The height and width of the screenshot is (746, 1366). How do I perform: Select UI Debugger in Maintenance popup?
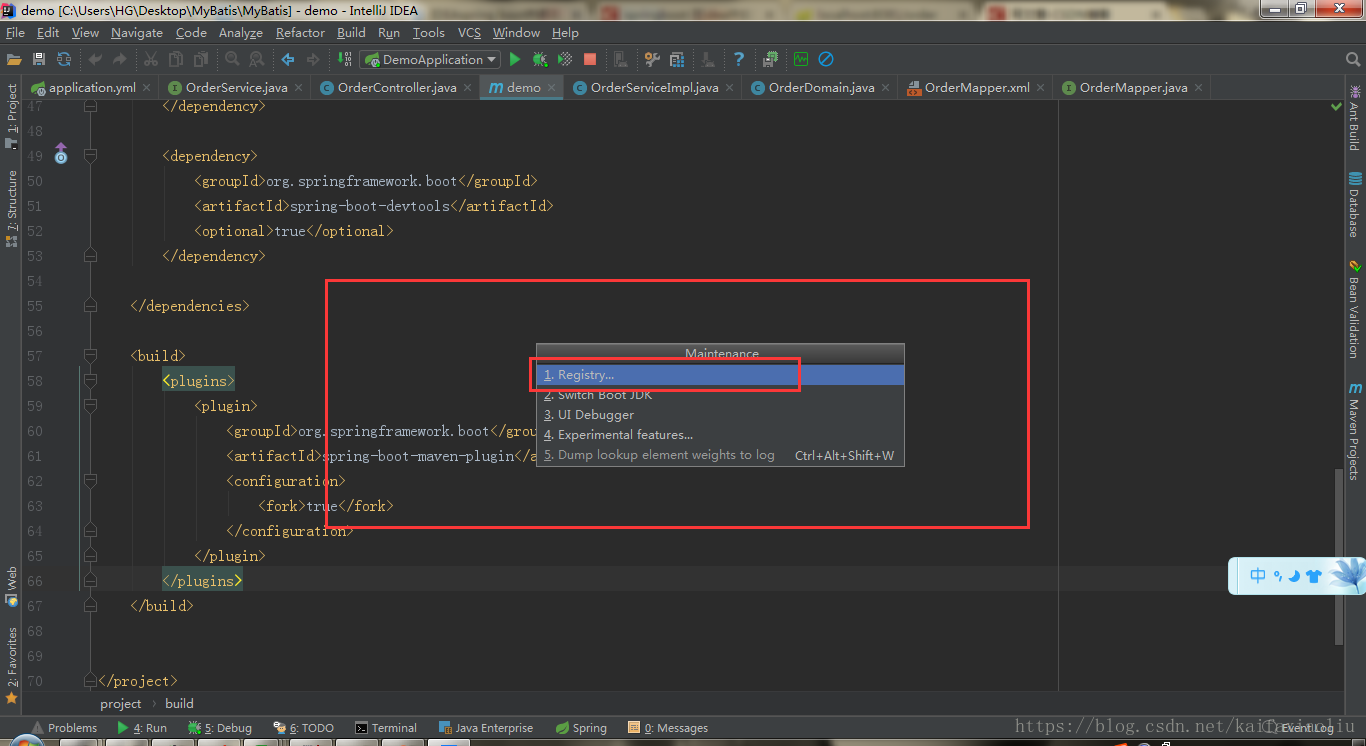pyautogui.click(x=720, y=415)
